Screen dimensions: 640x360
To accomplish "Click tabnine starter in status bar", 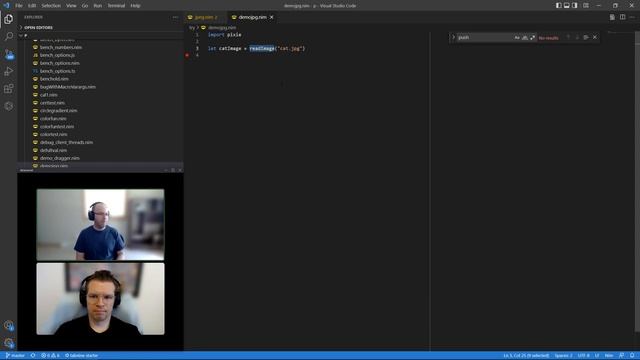I will tap(82, 356).
